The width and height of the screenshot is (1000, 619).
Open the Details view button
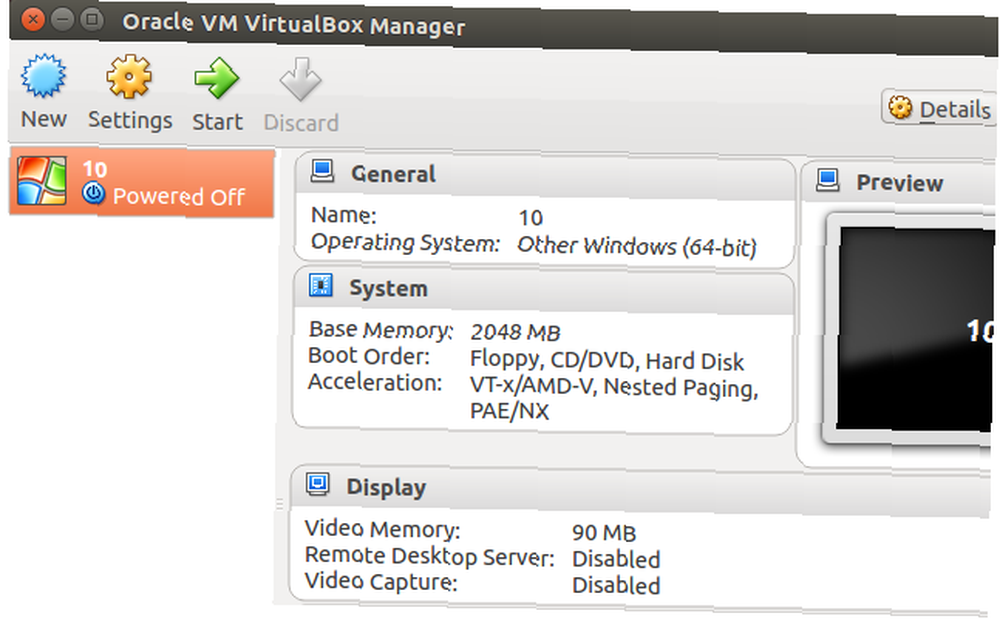(940, 108)
